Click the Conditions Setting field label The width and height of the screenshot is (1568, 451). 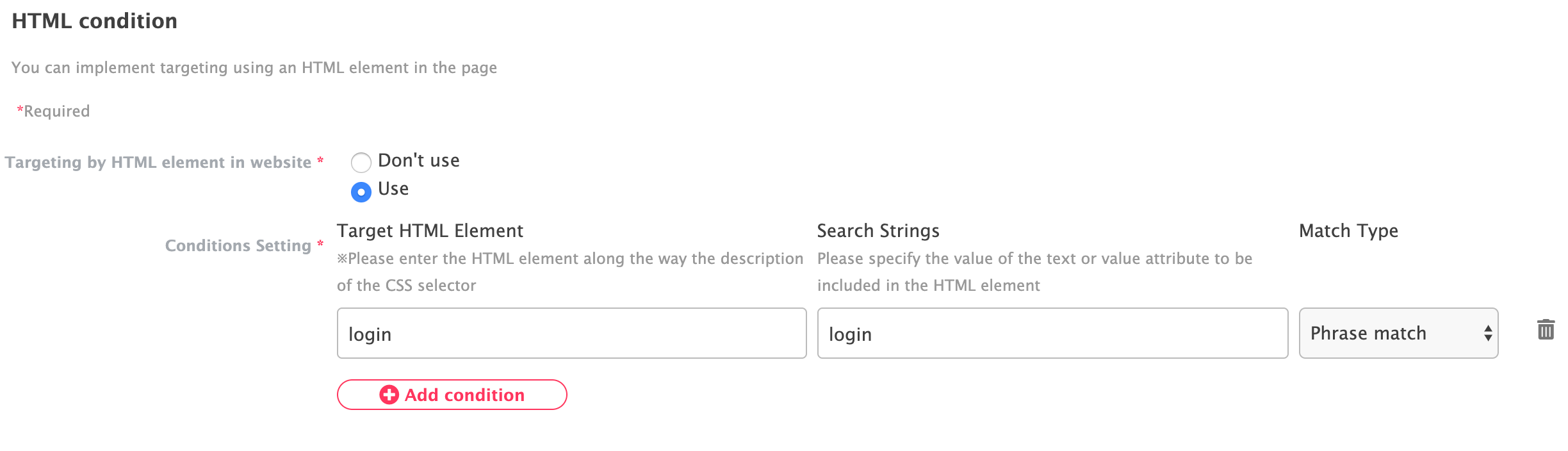[x=238, y=246]
